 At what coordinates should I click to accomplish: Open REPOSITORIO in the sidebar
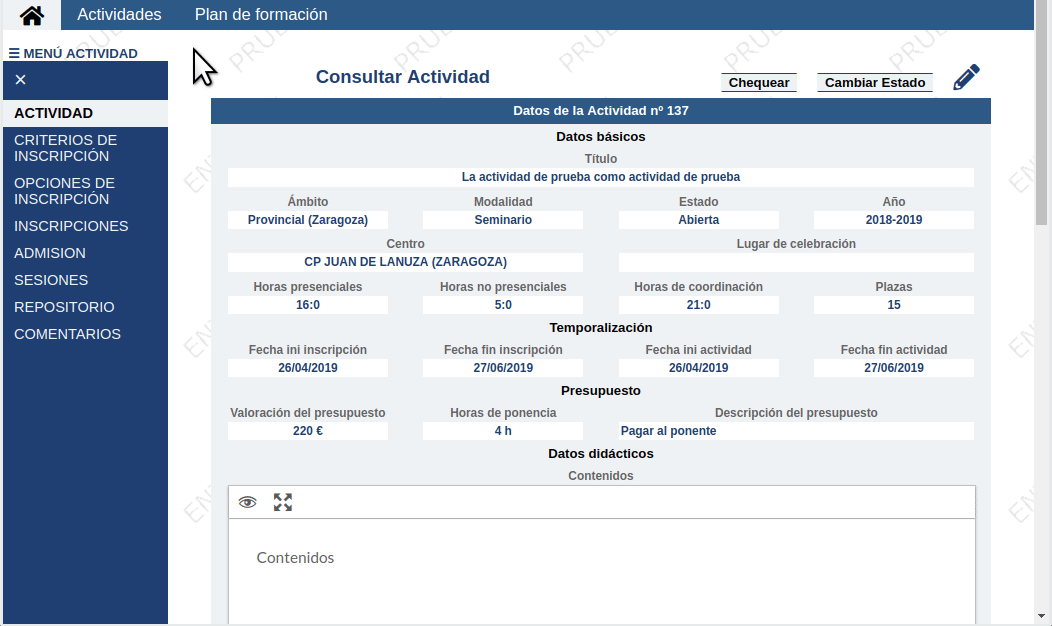(85, 307)
